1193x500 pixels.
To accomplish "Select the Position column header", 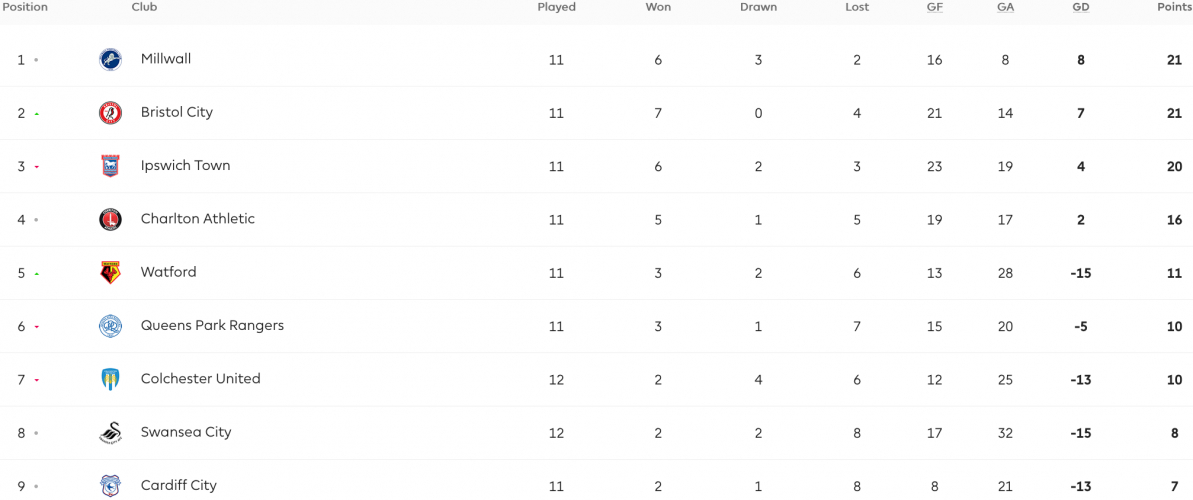I will click(24, 7).
